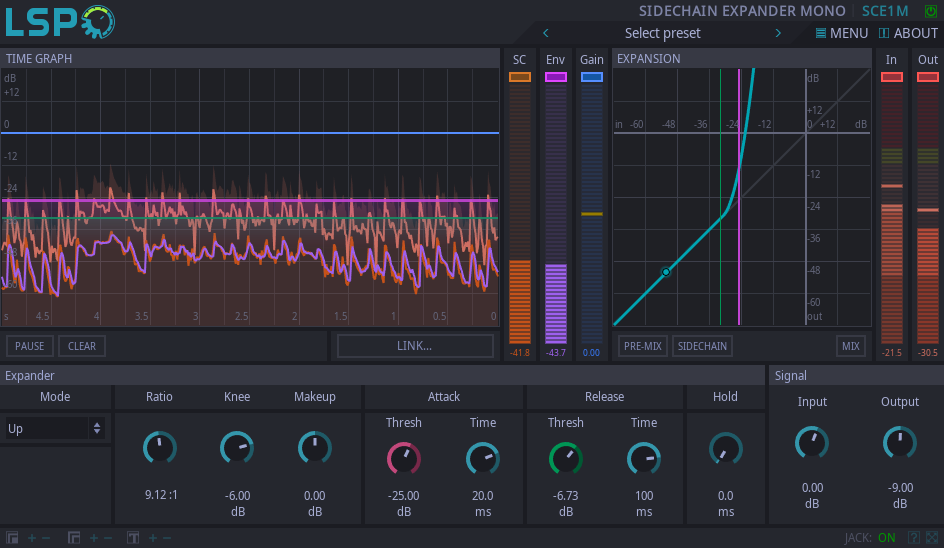
Task: Click the EXPANSION panel header
Action: click(x=742, y=58)
